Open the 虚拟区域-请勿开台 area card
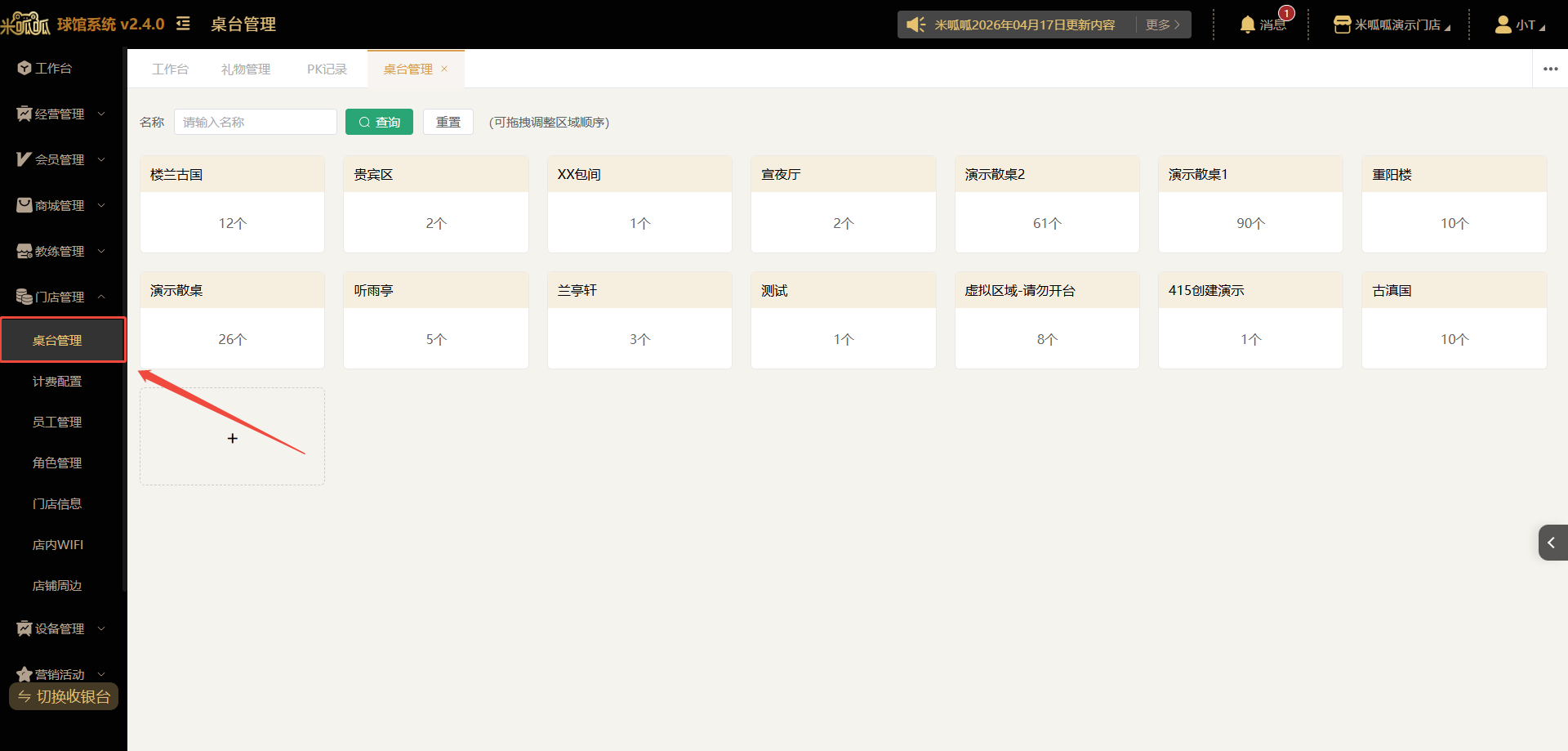Screen dimensions: 1568x751 (1047, 320)
